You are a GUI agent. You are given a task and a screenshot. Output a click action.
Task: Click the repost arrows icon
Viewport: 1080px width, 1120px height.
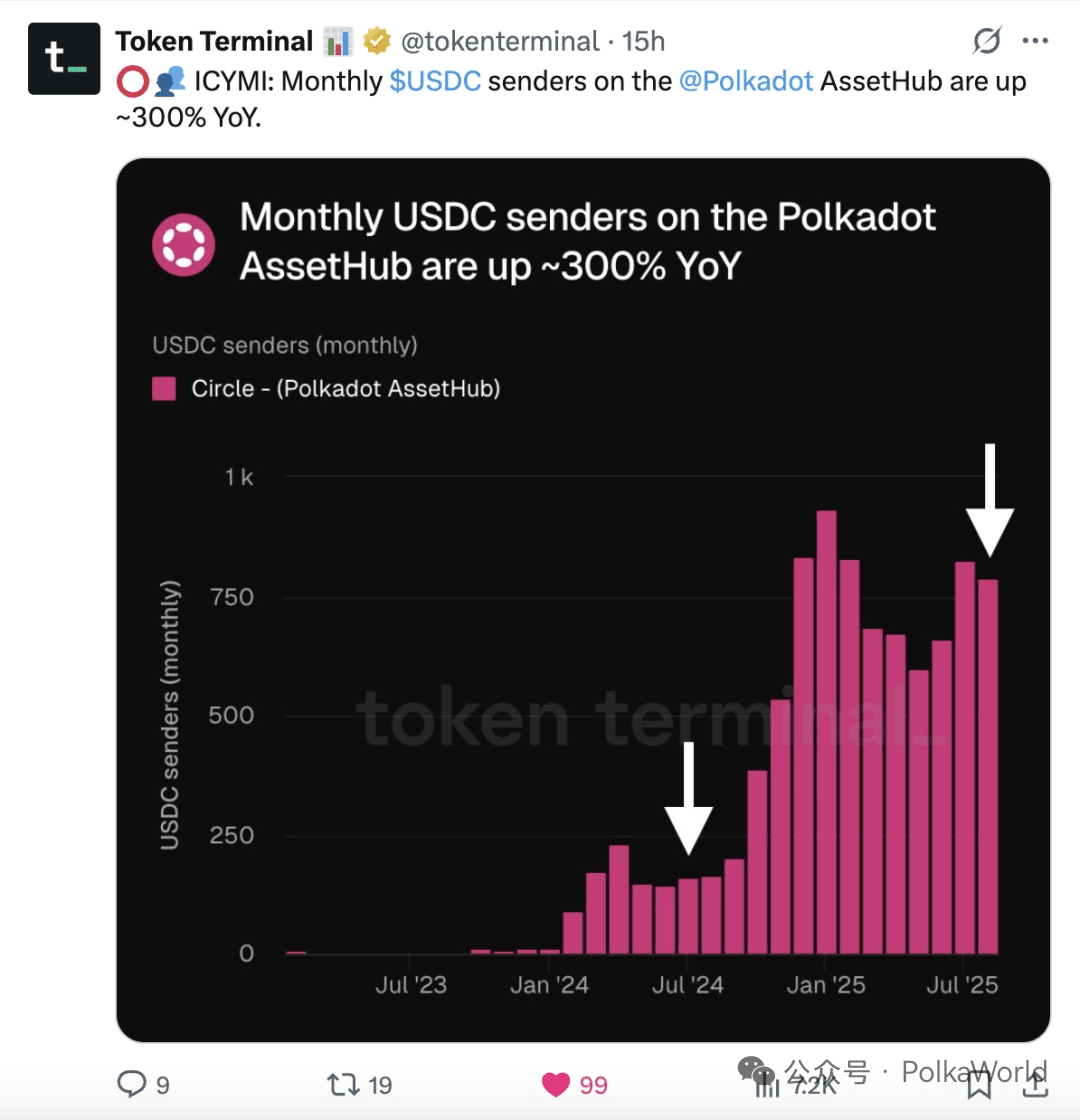tap(343, 1084)
